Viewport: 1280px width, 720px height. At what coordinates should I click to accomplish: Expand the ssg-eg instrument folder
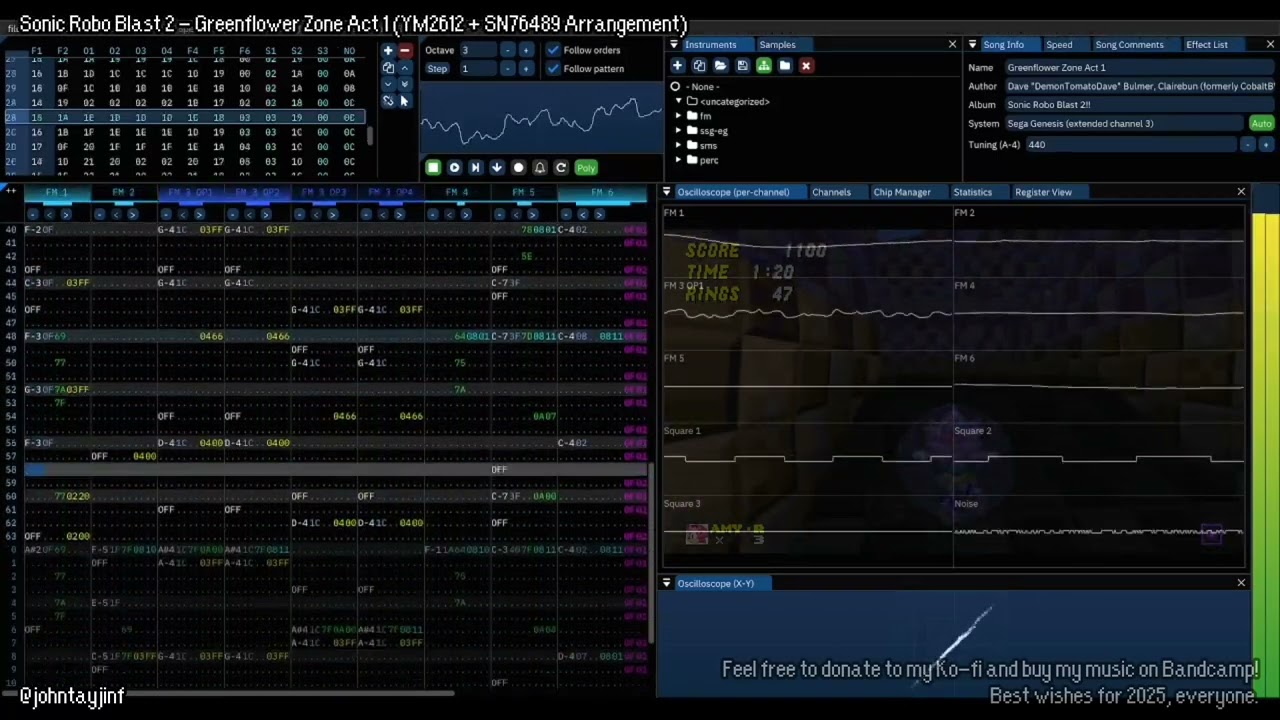[679, 131]
